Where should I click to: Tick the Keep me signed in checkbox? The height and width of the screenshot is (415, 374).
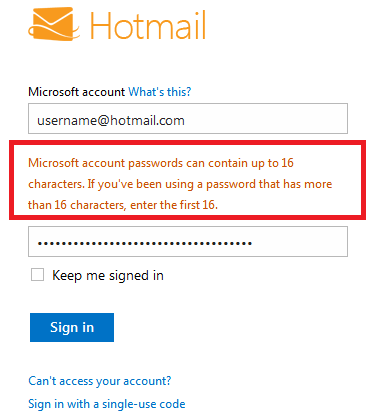[x=37, y=275]
